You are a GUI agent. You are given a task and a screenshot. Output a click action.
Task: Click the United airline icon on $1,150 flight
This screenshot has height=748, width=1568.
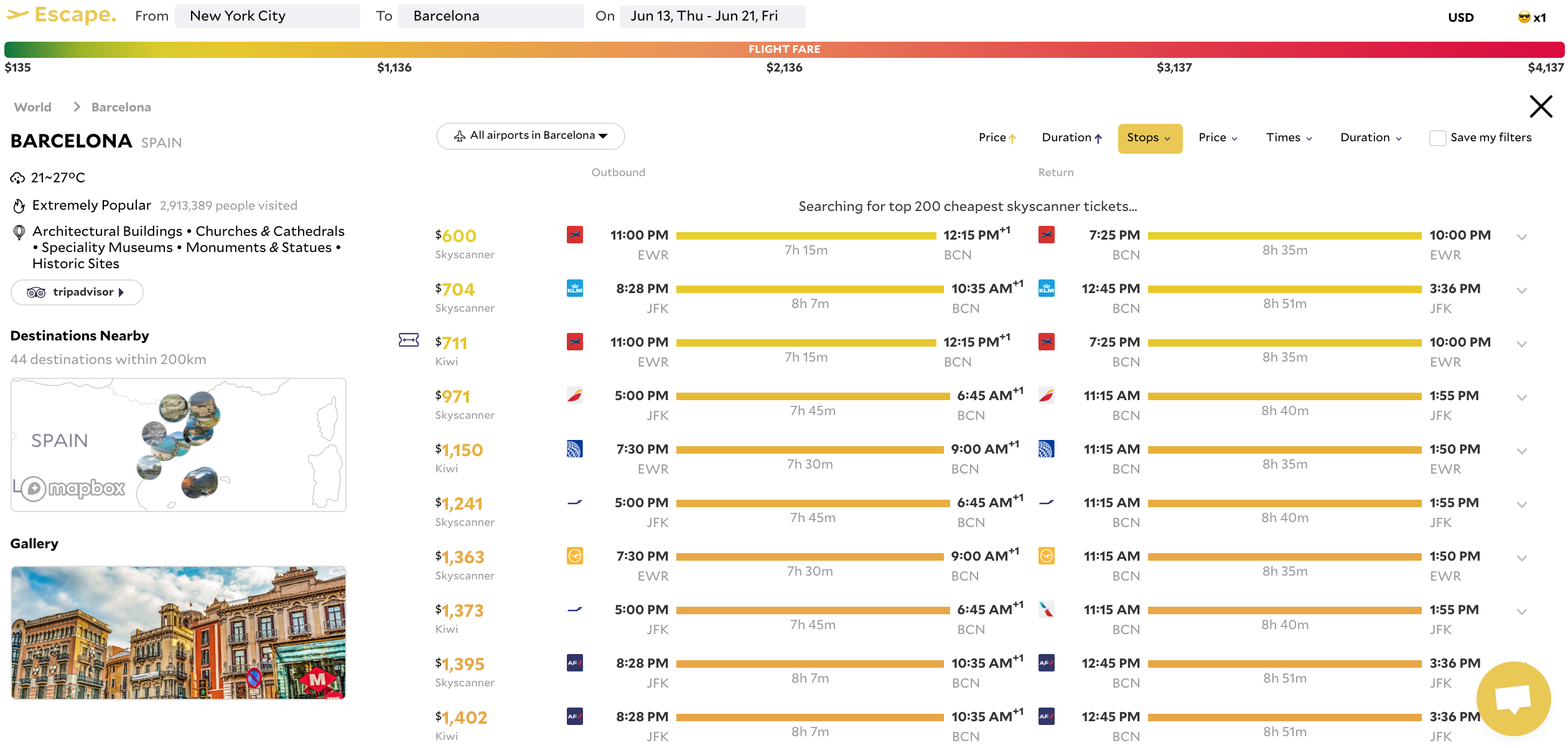pyautogui.click(x=574, y=449)
